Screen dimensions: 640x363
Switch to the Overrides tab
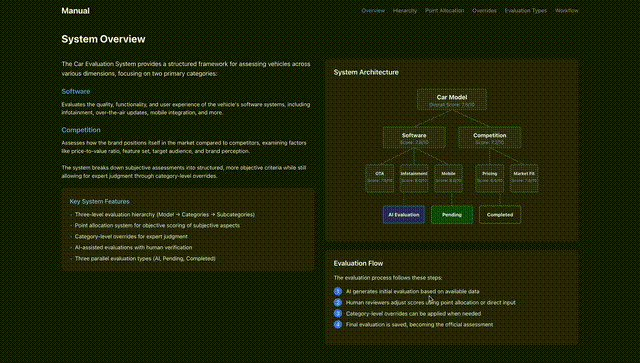484,11
